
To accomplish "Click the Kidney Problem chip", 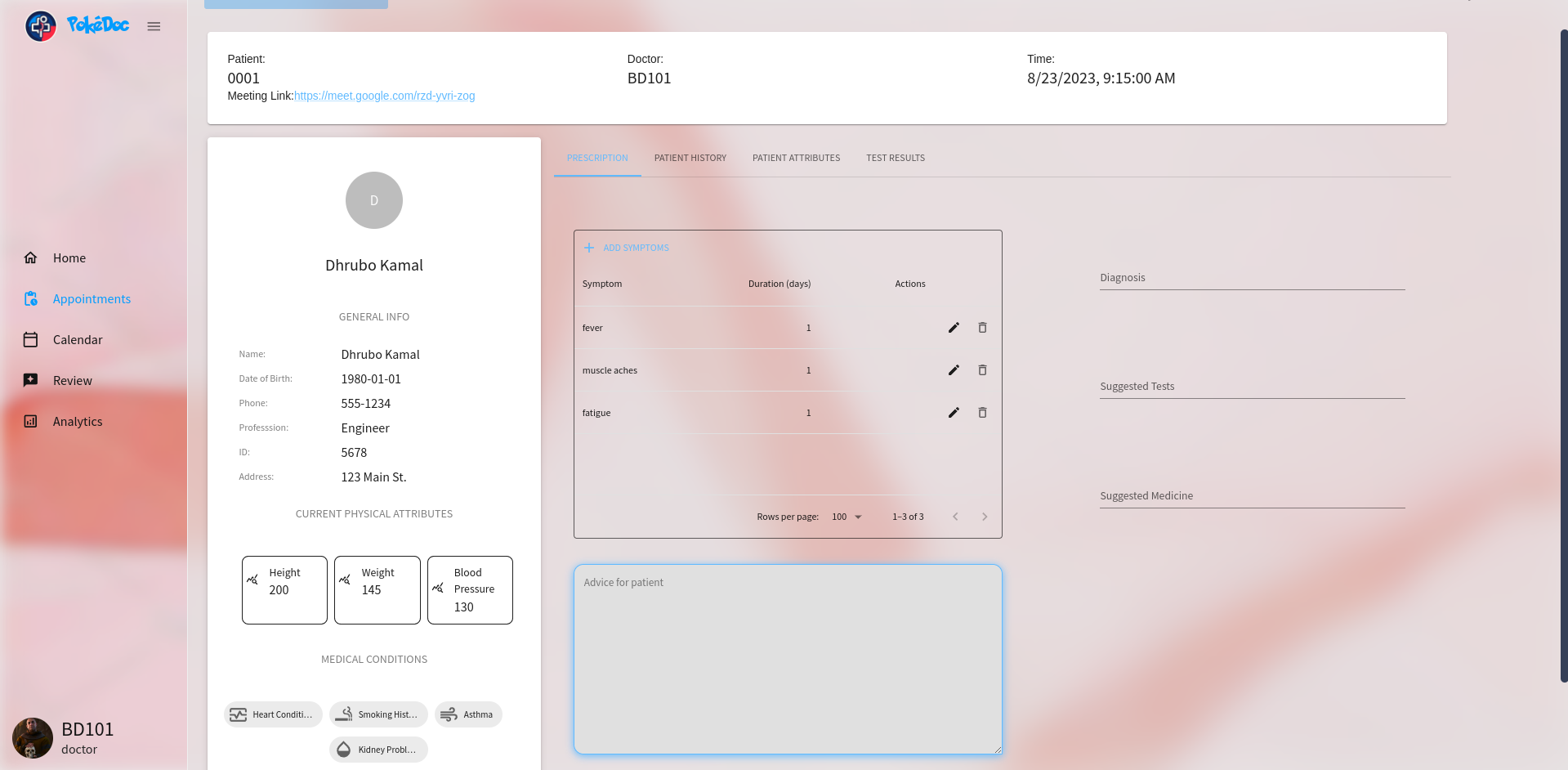I will (378, 750).
